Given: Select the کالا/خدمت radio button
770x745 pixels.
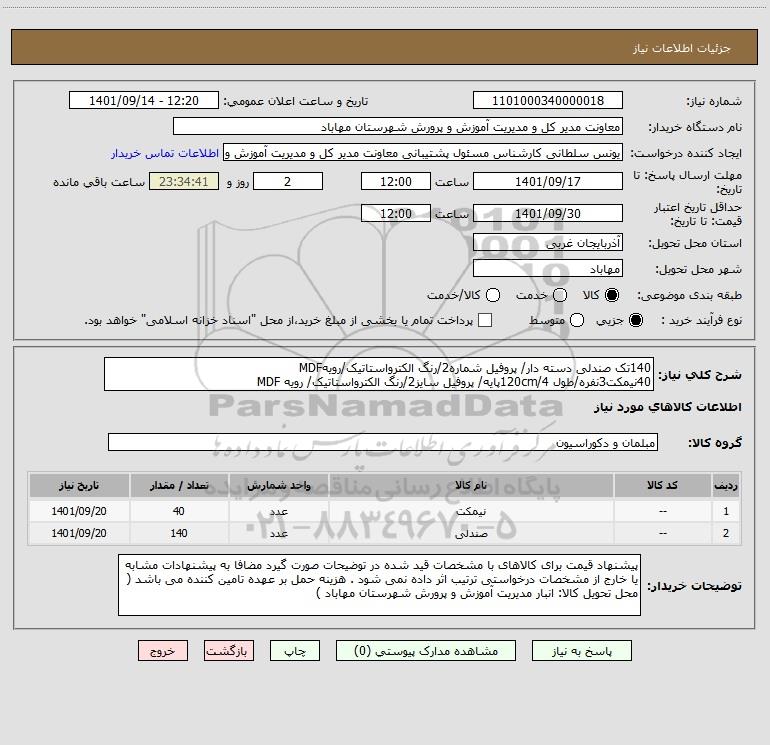Looking at the screenshot, I should (x=493, y=295).
